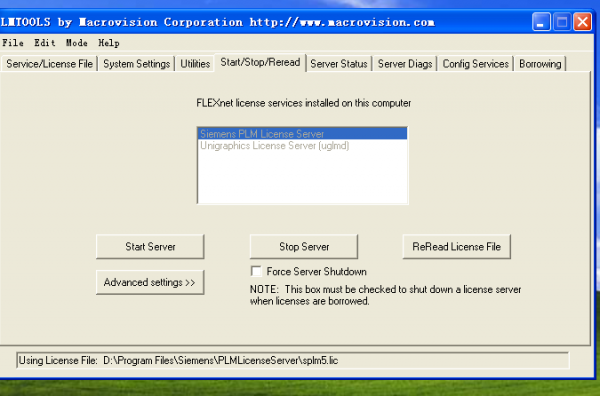Click the Stop Server button

(x=304, y=247)
